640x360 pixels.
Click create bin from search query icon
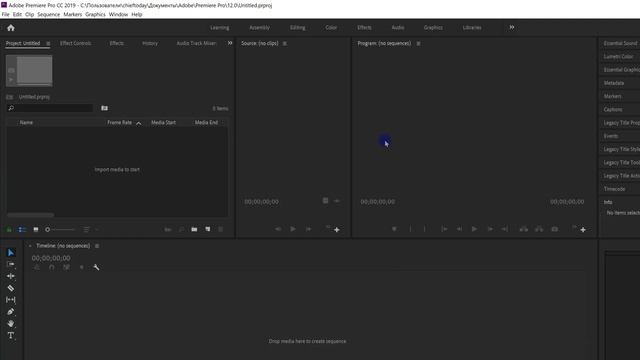point(104,108)
